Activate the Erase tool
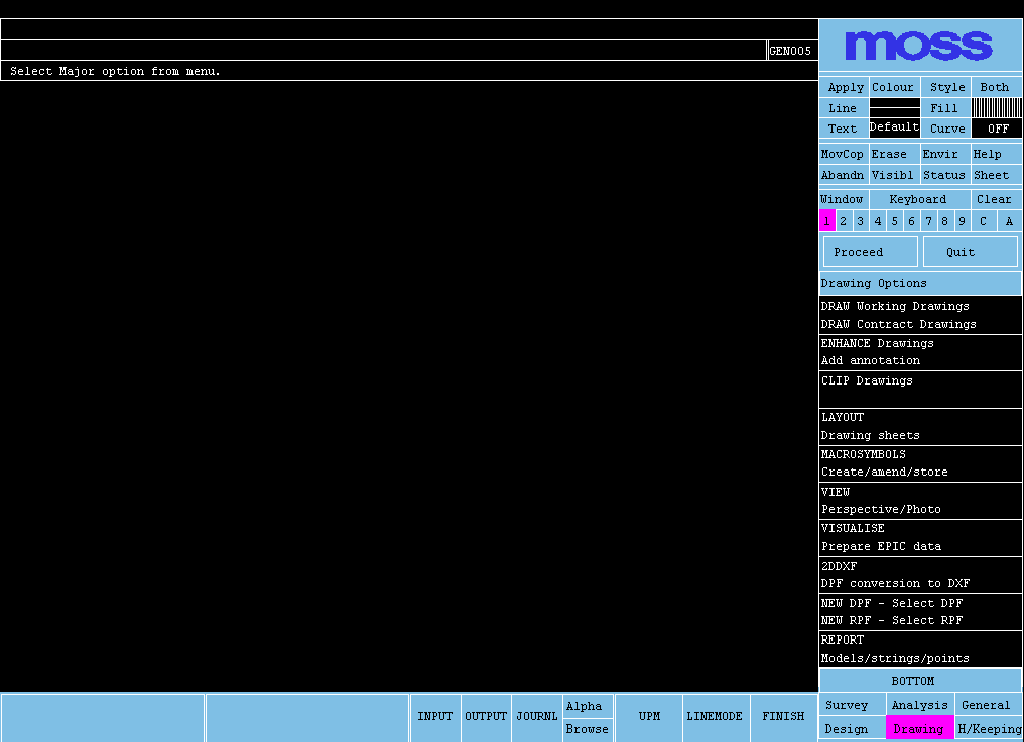 click(x=889, y=154)
